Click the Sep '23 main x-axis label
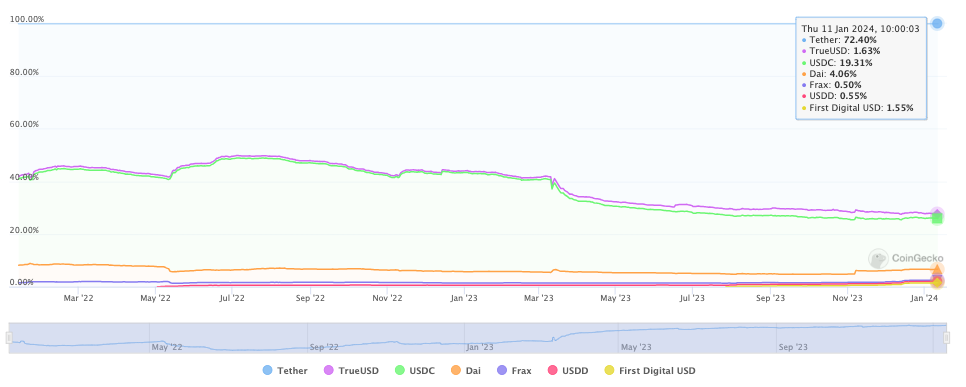The height and width of the screenshot is (387, 966). coord(770,298)
